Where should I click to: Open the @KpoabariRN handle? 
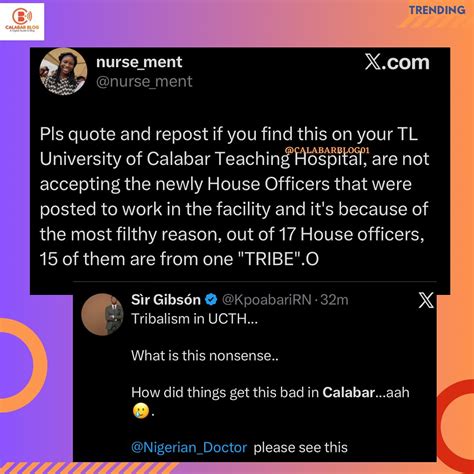(x=267, y=300)
